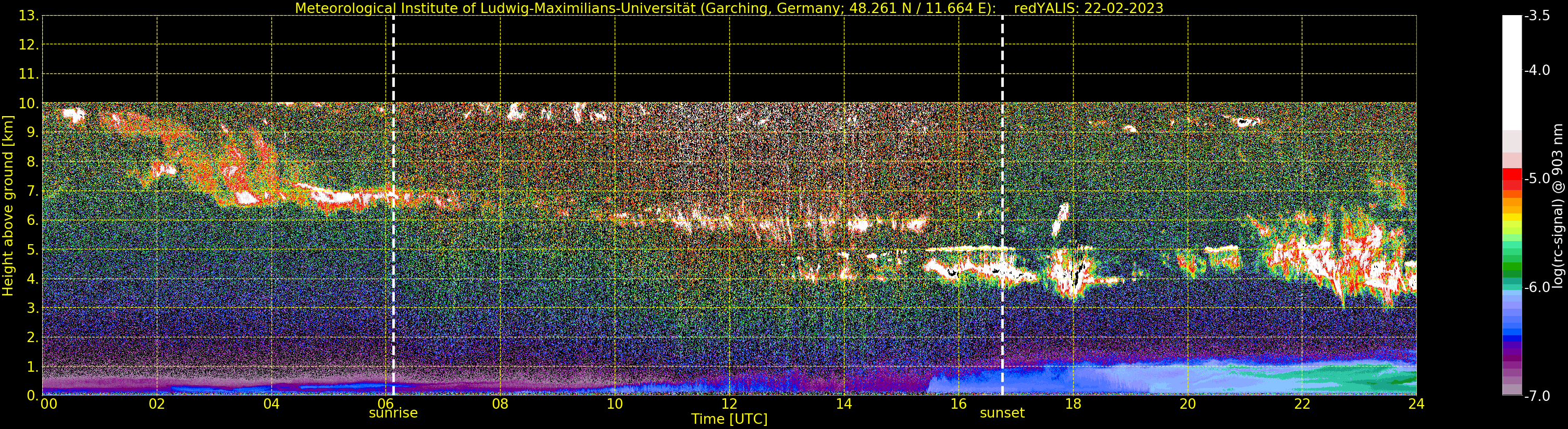This screenshot has height=429, width=1568.
Task: Click height axis tick label '12.'
Action: (x=29, y=45)
